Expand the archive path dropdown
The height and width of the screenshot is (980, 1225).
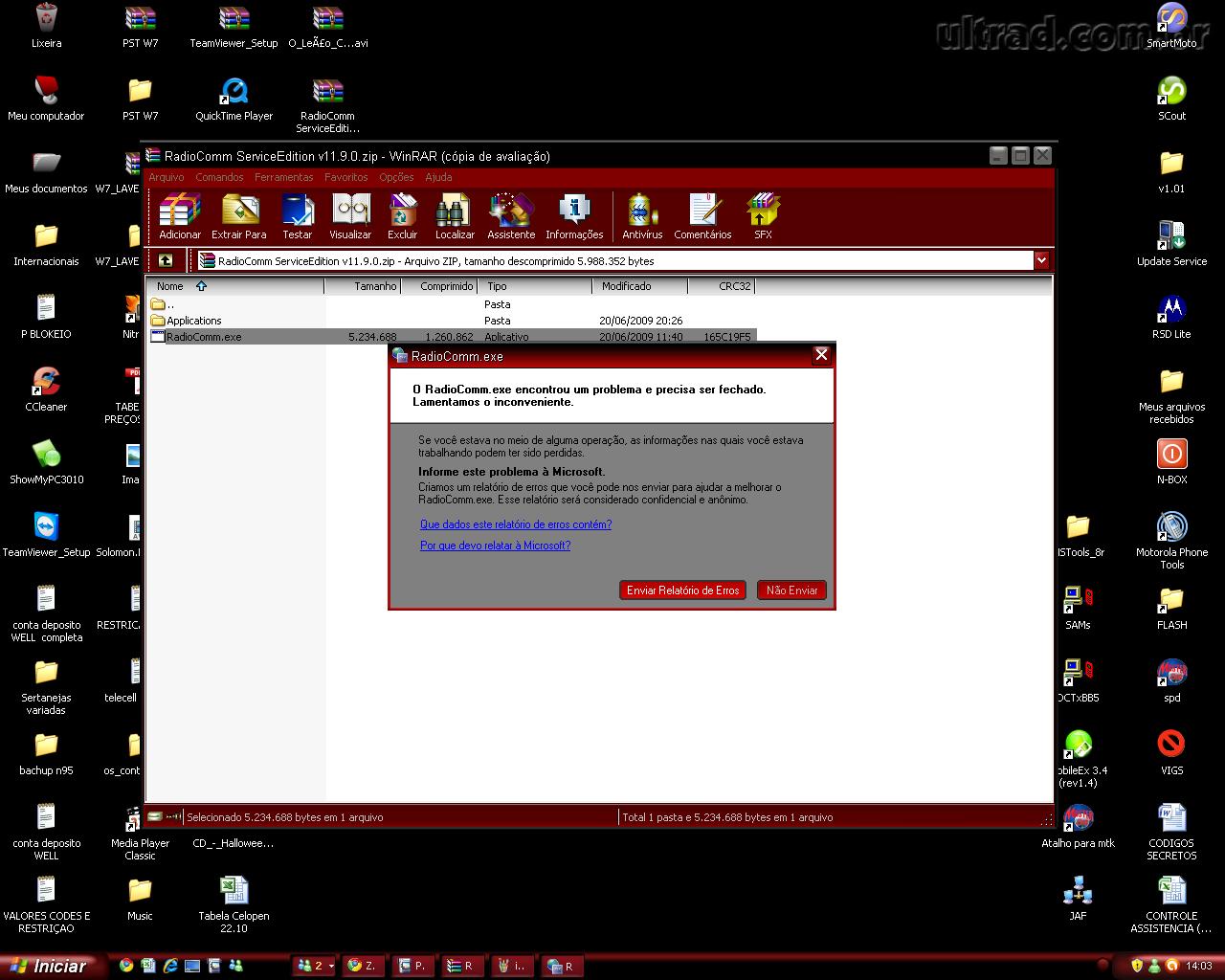point(1041,260)
